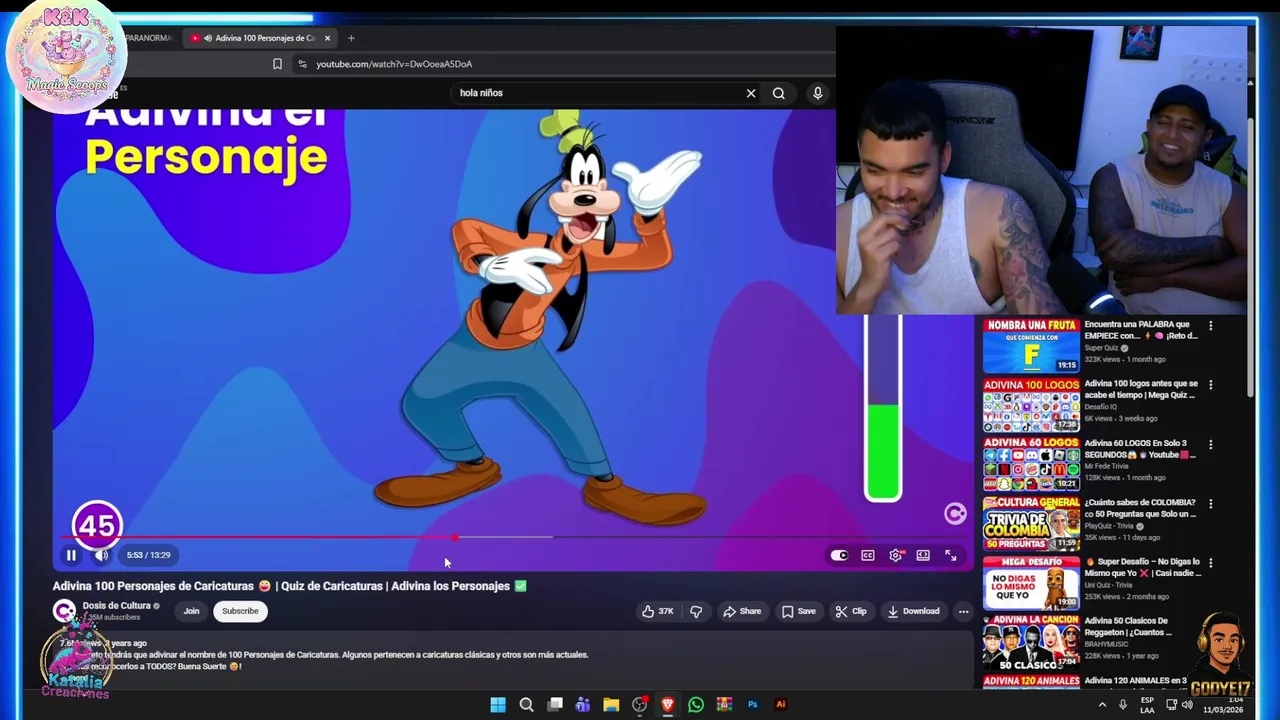Open more actions menu beside Download
Viewport: 1280px width, 720px height.
pyautogui.click(x=963, y=611)
